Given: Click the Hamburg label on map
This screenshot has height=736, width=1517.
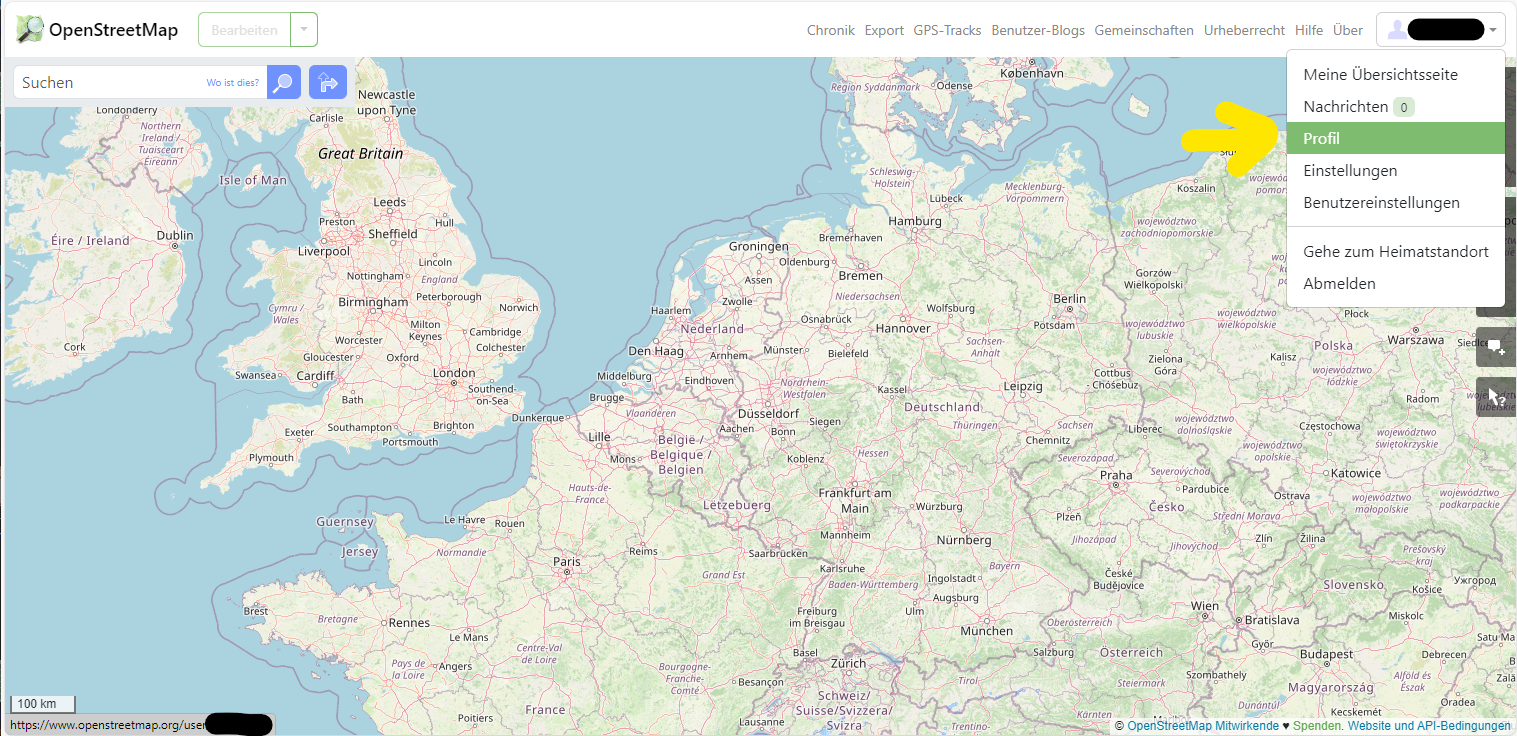Looking at the screenshot, I should point(915,221).
